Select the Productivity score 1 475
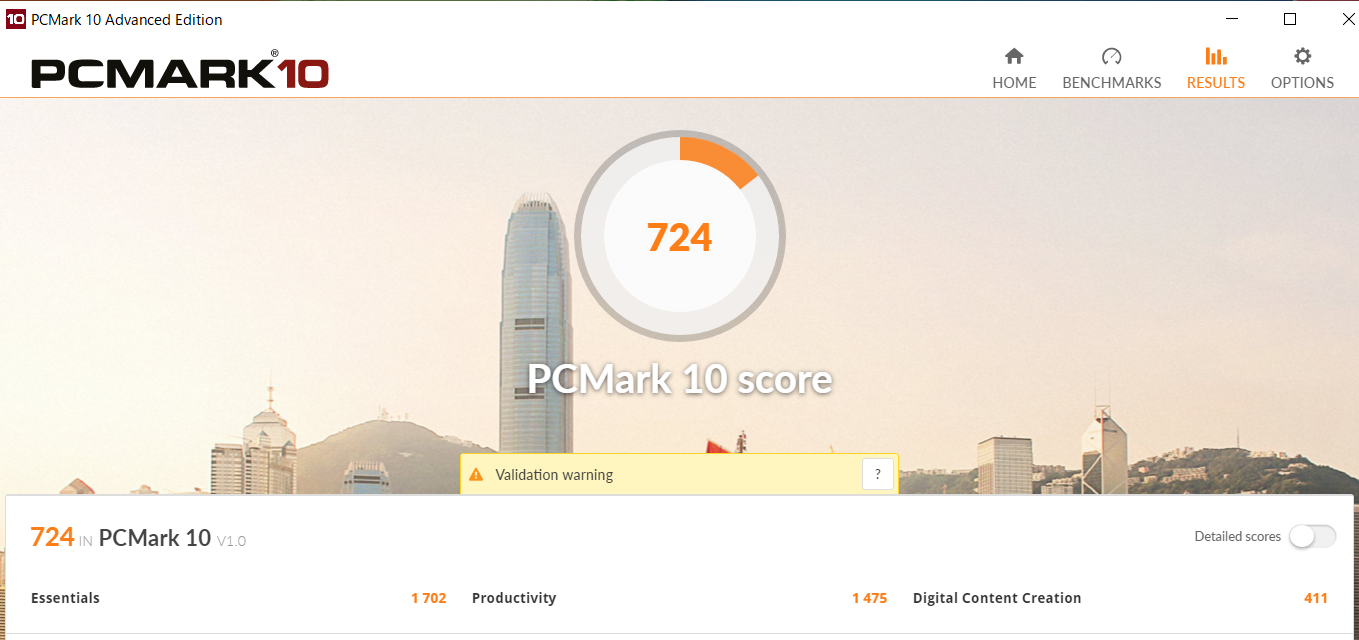Image resolution: width=1359 pixels, height=640 pixels. pos(869,598)
